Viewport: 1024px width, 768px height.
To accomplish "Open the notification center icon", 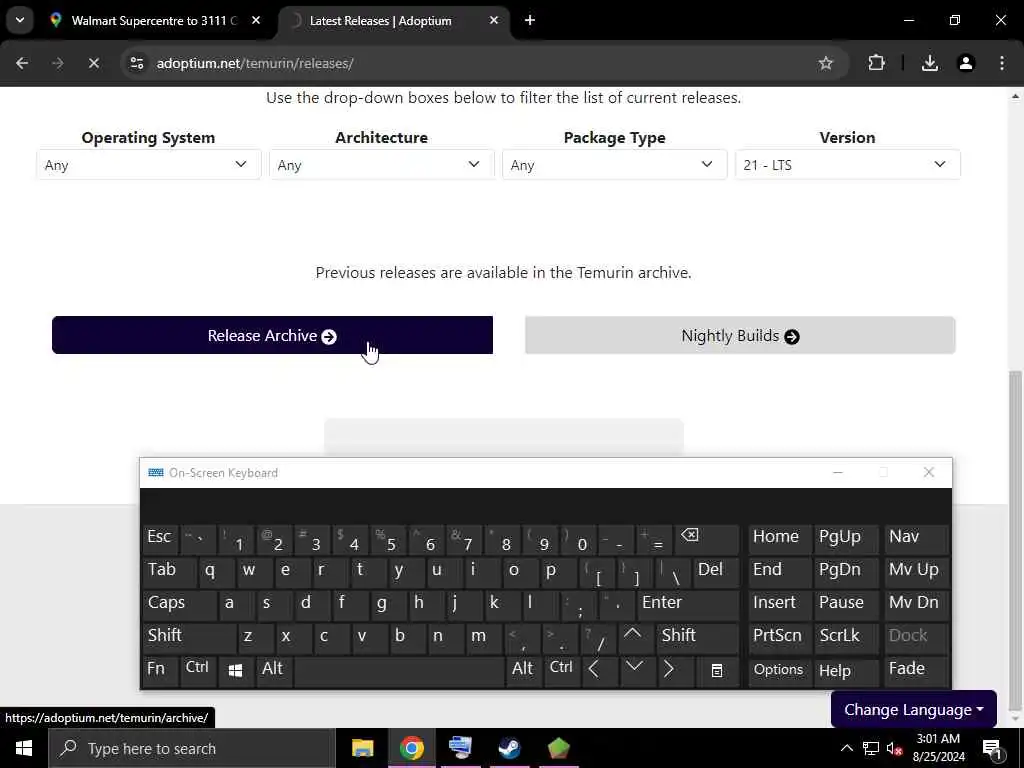I will click(x=991, y=748).
